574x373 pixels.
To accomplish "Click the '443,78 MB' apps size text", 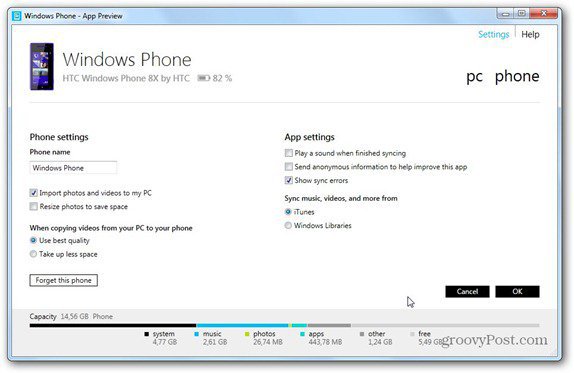I will pos(325,342).
